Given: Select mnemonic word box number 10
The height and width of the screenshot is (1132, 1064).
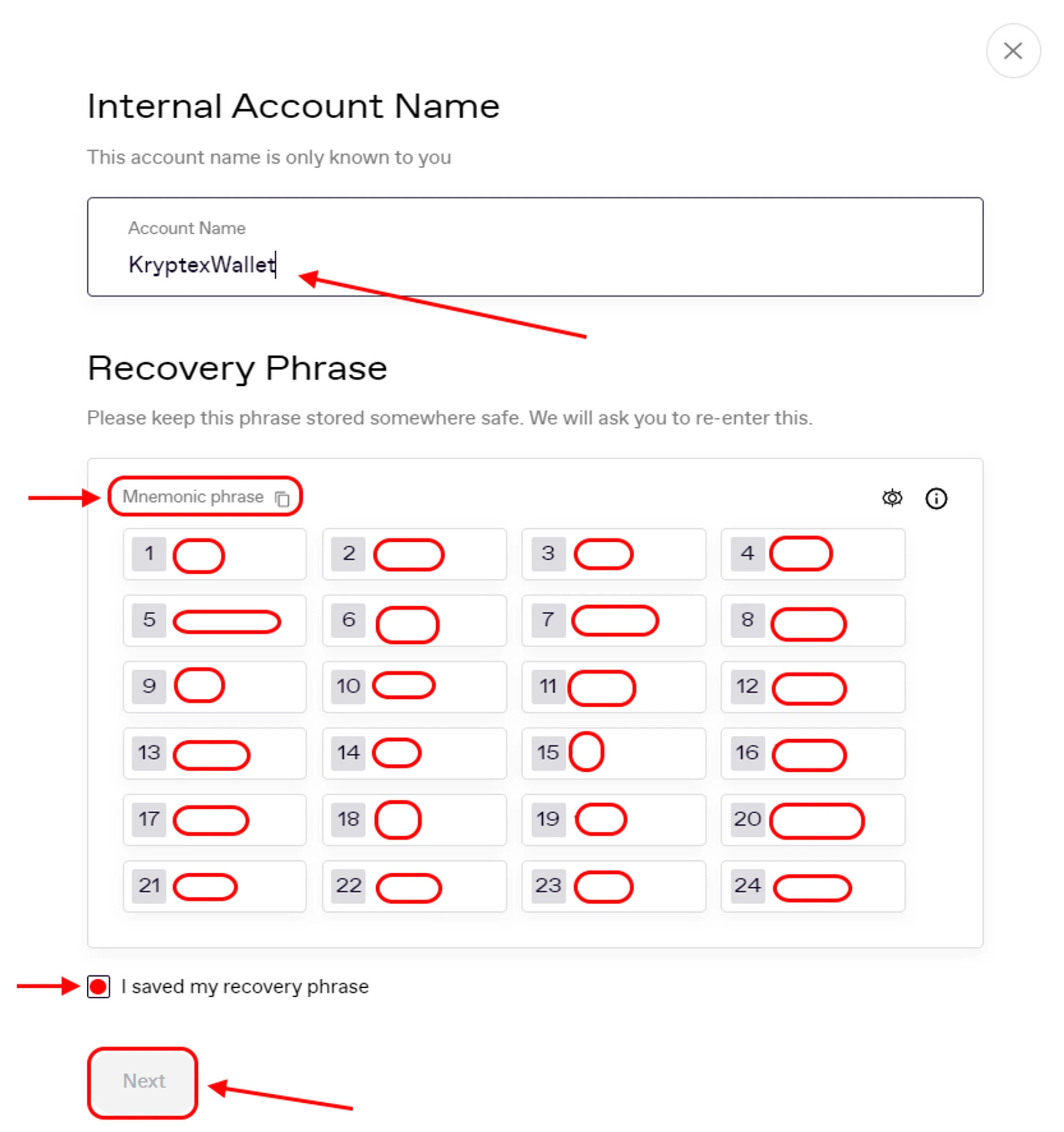Looking at the screenshot, I should [x=414, y=687].
